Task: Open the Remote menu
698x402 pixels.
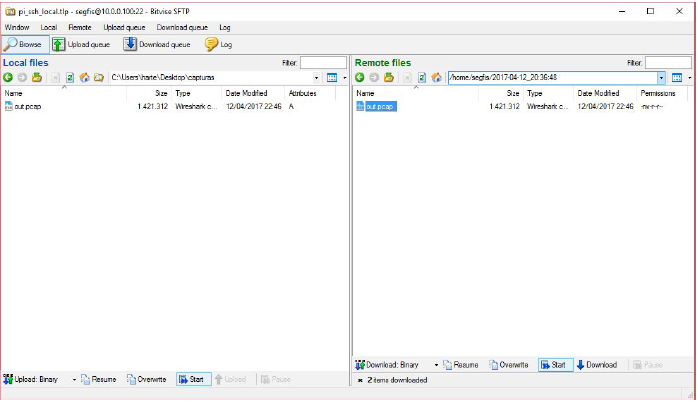Action: [79, 27]
